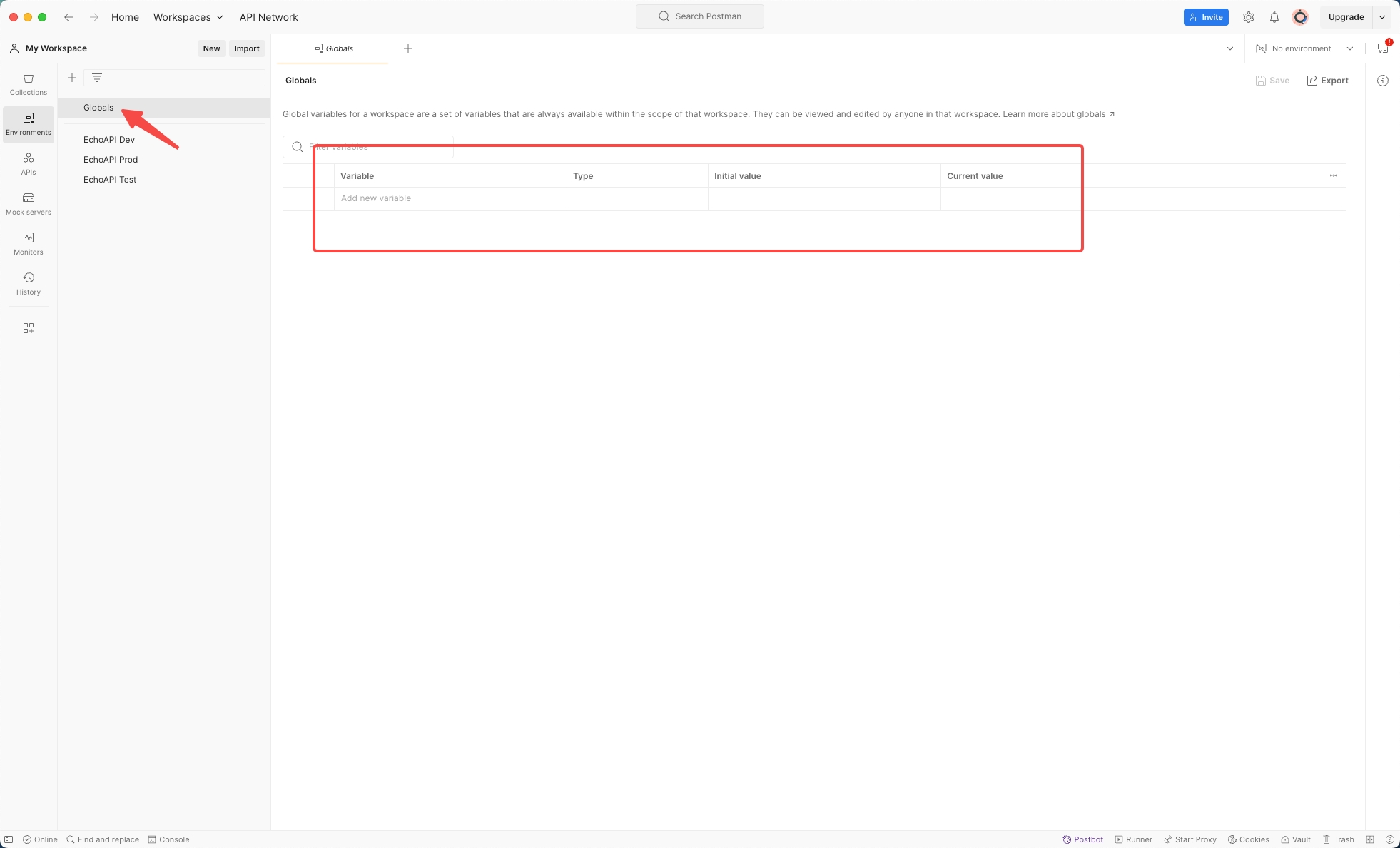Click the sidebar filter lines icon
The width and height of the screenshot is (1400, 848).
coord(97,78)
